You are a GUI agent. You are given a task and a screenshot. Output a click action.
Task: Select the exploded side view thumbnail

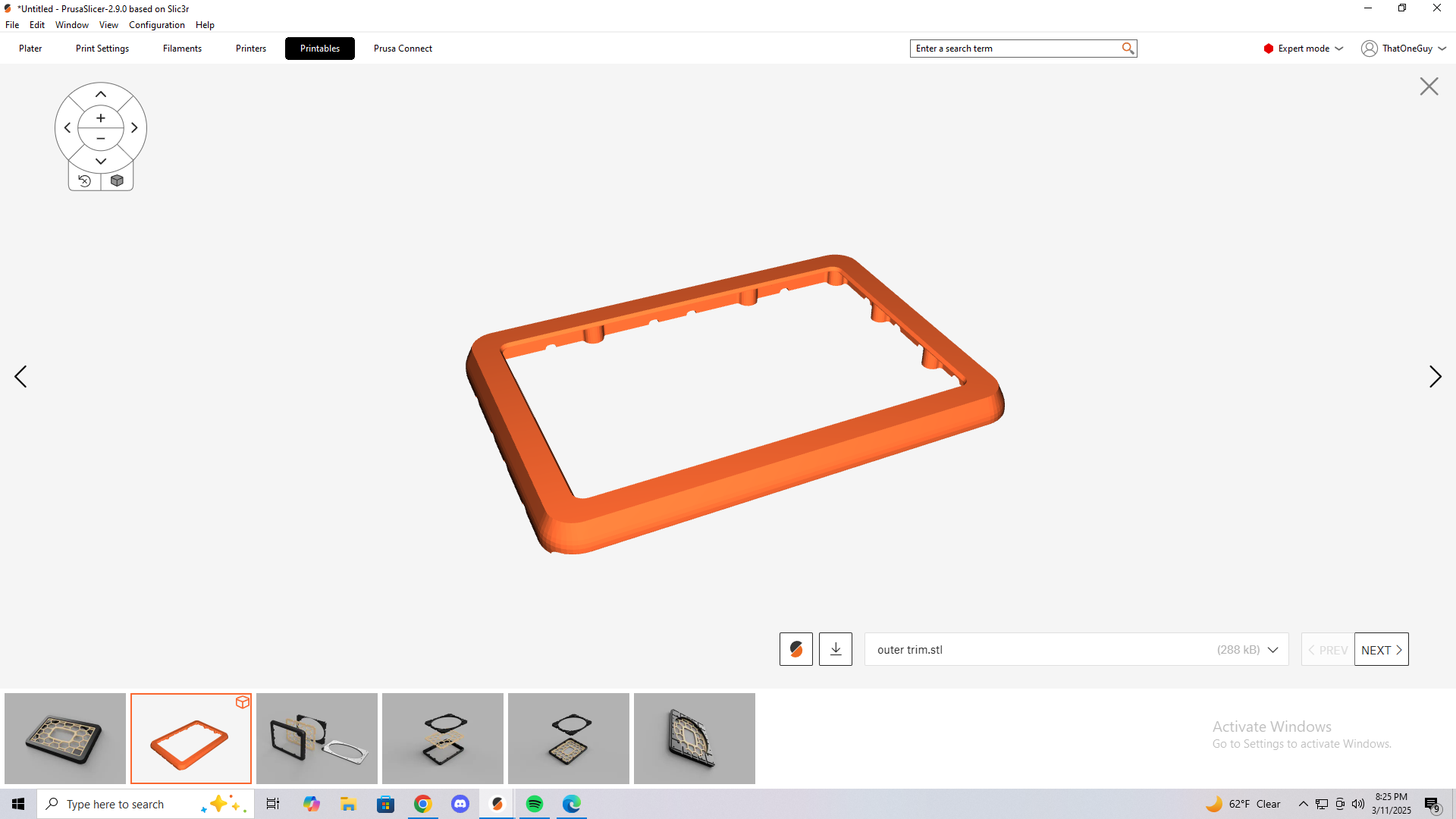tap(317, 739)
